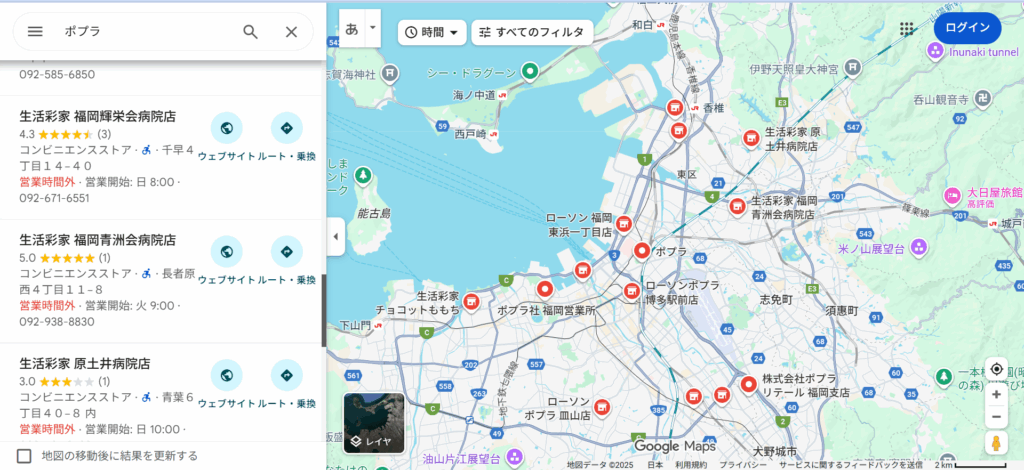This screenshot has height=470, width=1024.
Task: Click 呑山観音寺 temple marker
Action: click(984, 99)
